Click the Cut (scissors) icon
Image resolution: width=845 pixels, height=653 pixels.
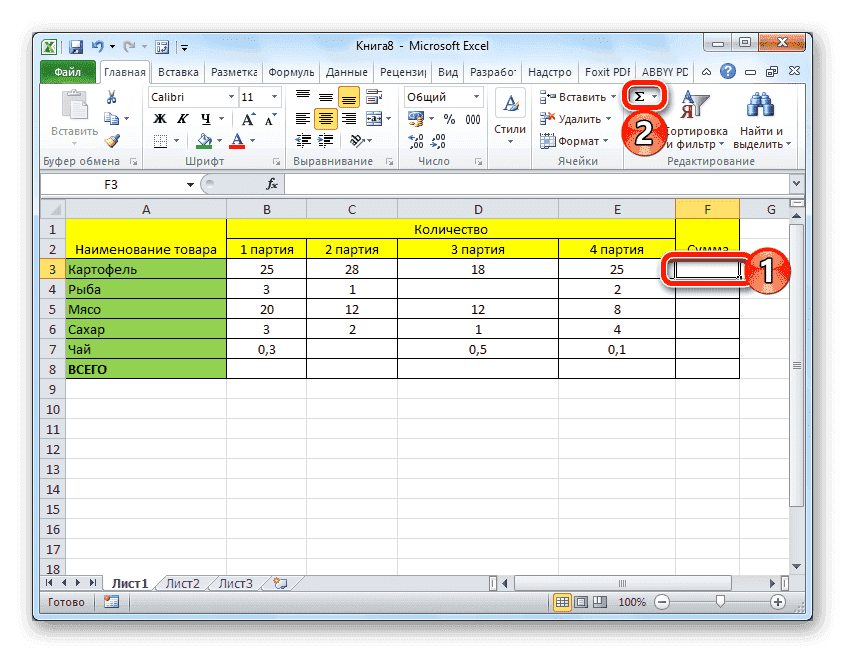(x=113, y=97)
